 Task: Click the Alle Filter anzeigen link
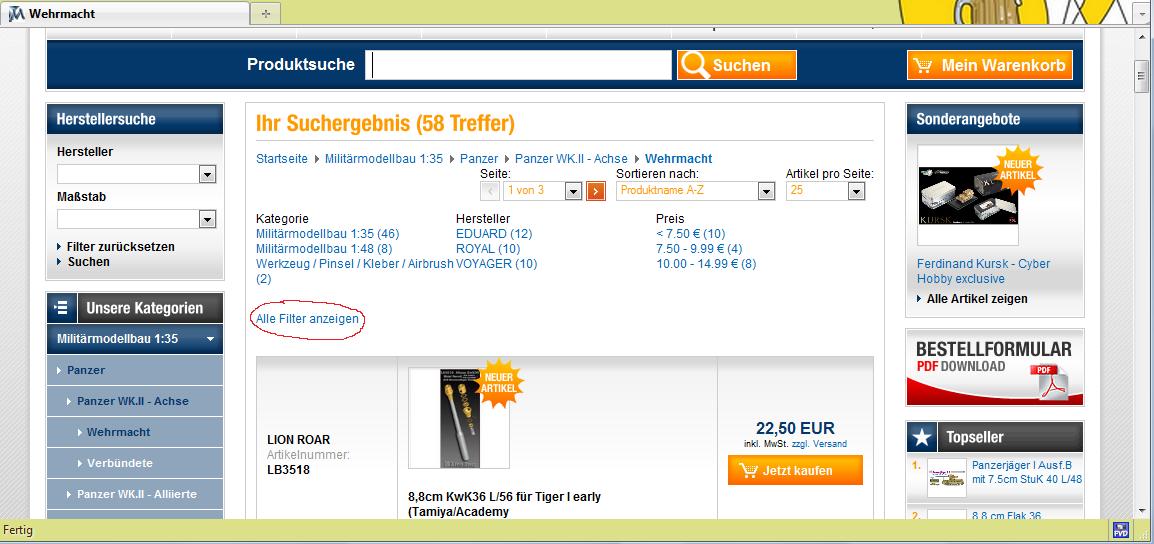pos(308,319)
